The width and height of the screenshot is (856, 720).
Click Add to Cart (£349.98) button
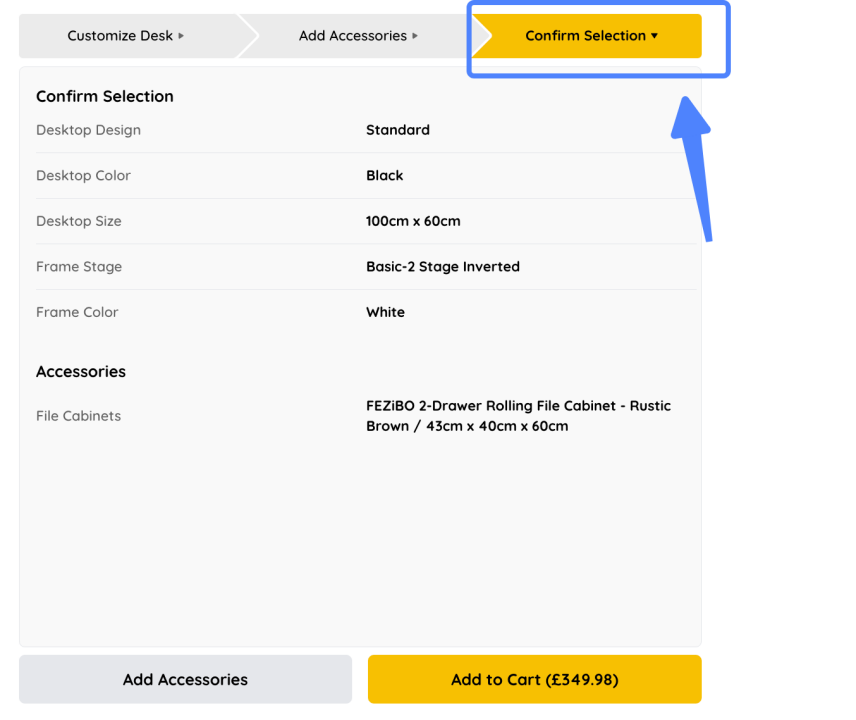pos(534,680)
